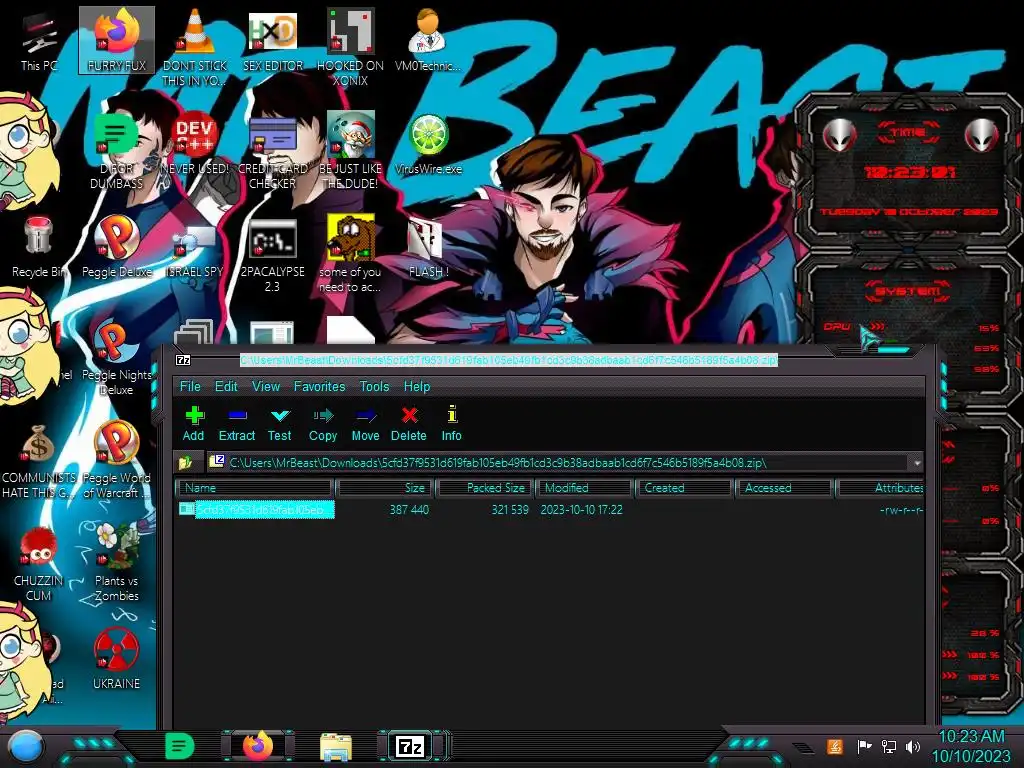
Task: Open the This PC desktop icon
Action: 39,40
